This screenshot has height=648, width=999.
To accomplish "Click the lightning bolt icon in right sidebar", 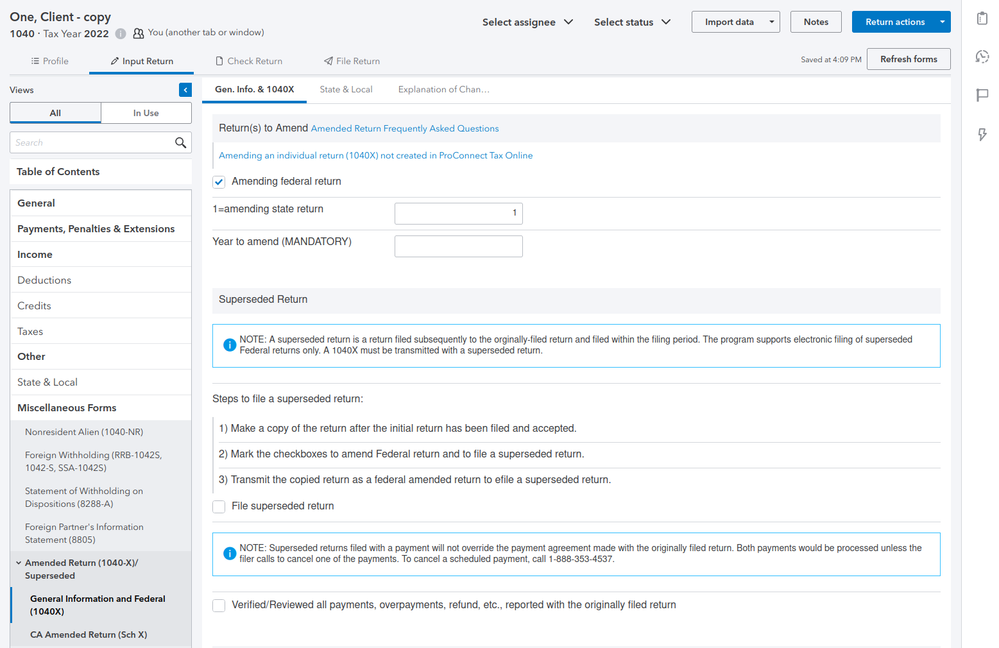I will coord(982,134).
